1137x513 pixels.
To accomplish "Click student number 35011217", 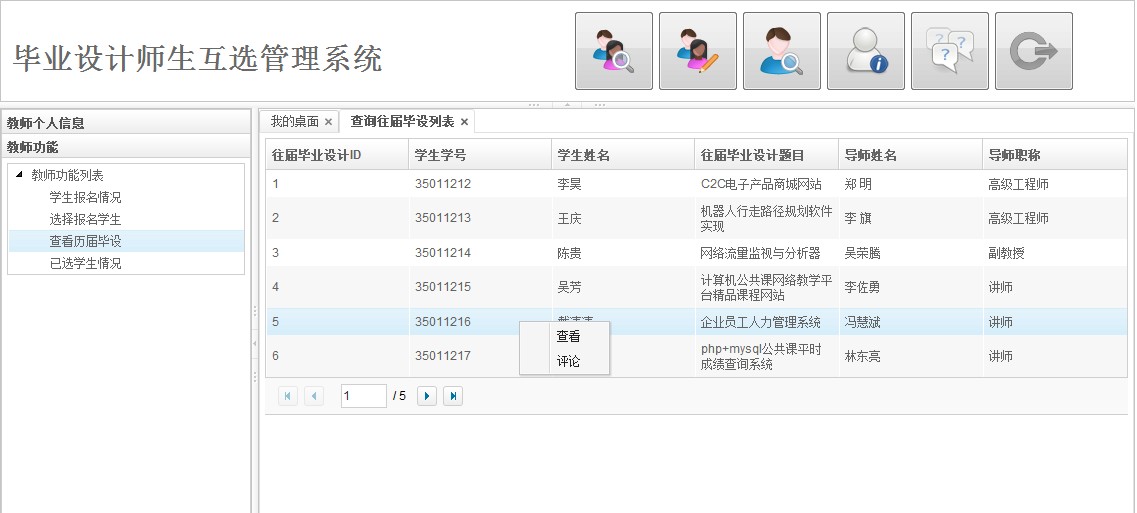I will click(x=443, y=356).
